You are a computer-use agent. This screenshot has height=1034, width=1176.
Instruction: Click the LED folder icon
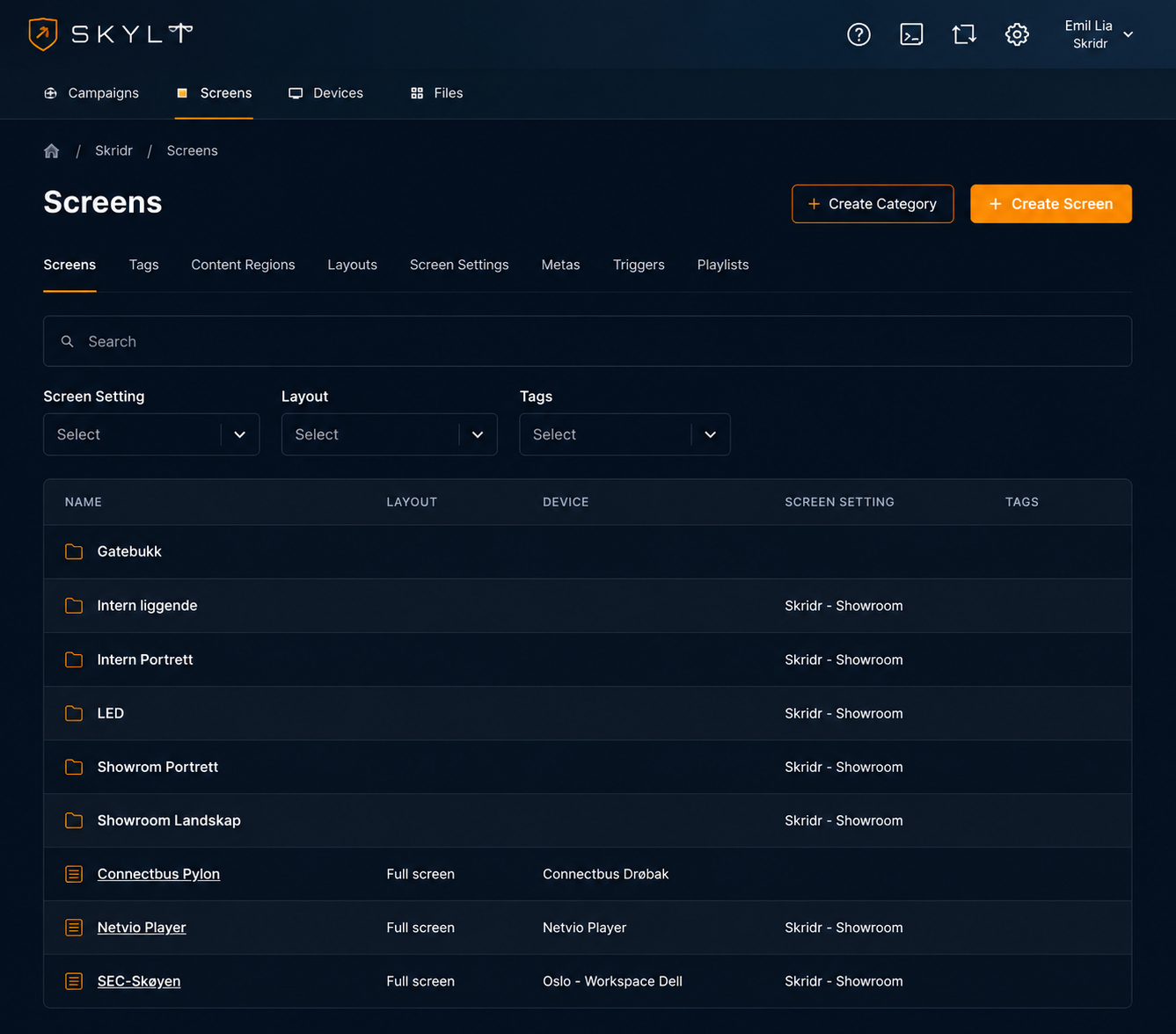click(x=74, y=713)
